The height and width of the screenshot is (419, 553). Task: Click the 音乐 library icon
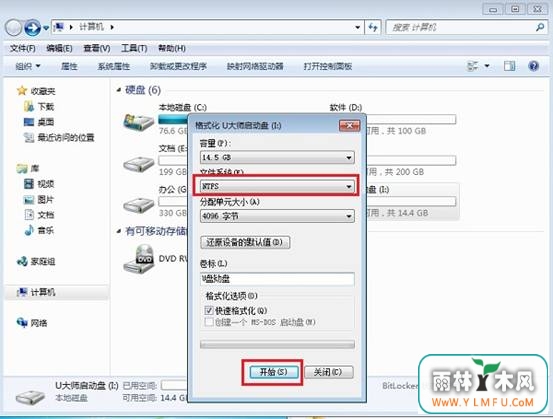pos(29,230)
